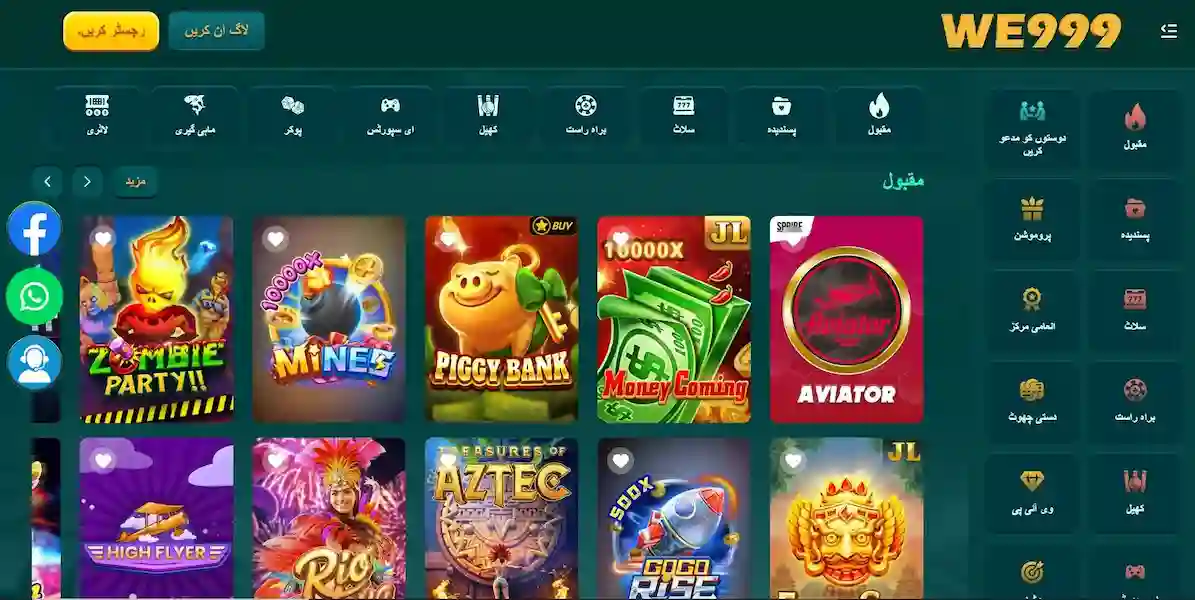Click the Register (رجسٹر کریں) yellow button

[111, 31]
